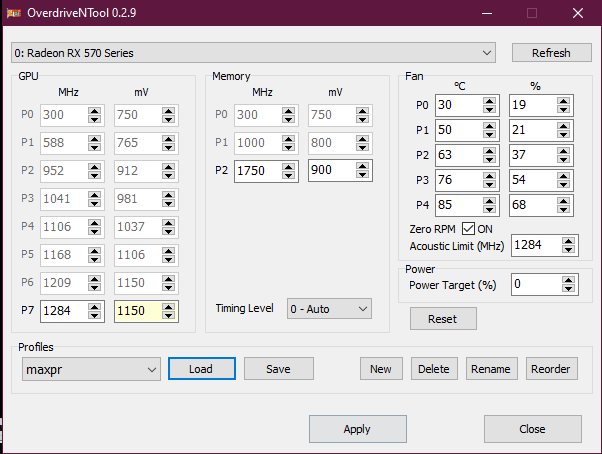
Task: Open the GPU selection dropdown Radeon RX 570
Action: click(253, 53)
